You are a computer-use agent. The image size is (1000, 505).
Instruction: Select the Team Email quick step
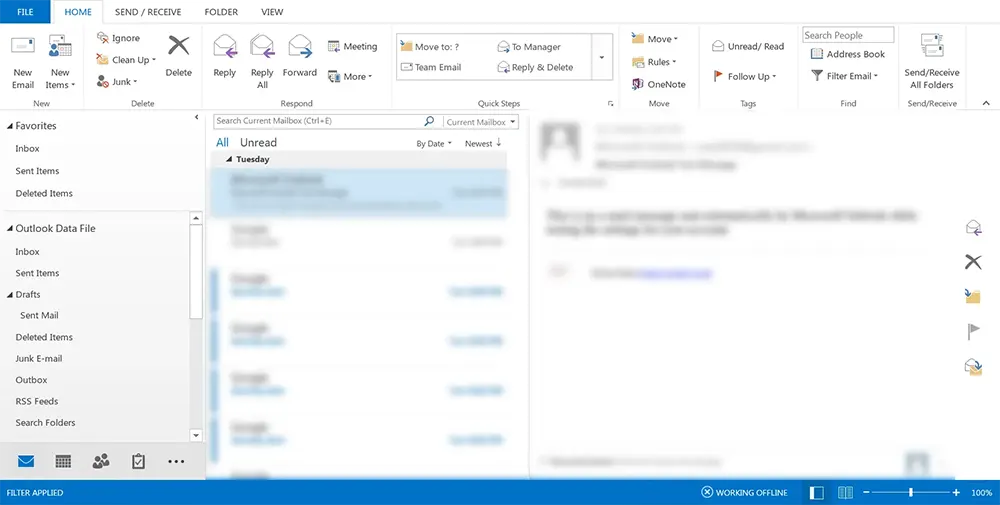[x=430, y=67]
